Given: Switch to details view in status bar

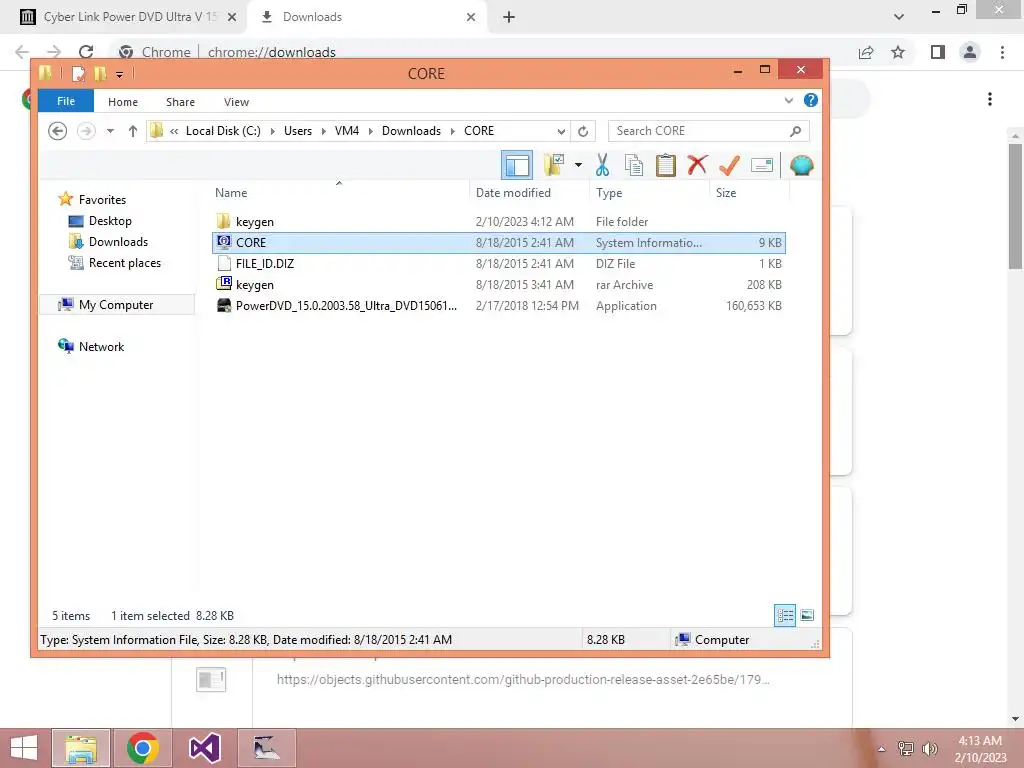Looking at the screenshot, I should pos(785,615).
